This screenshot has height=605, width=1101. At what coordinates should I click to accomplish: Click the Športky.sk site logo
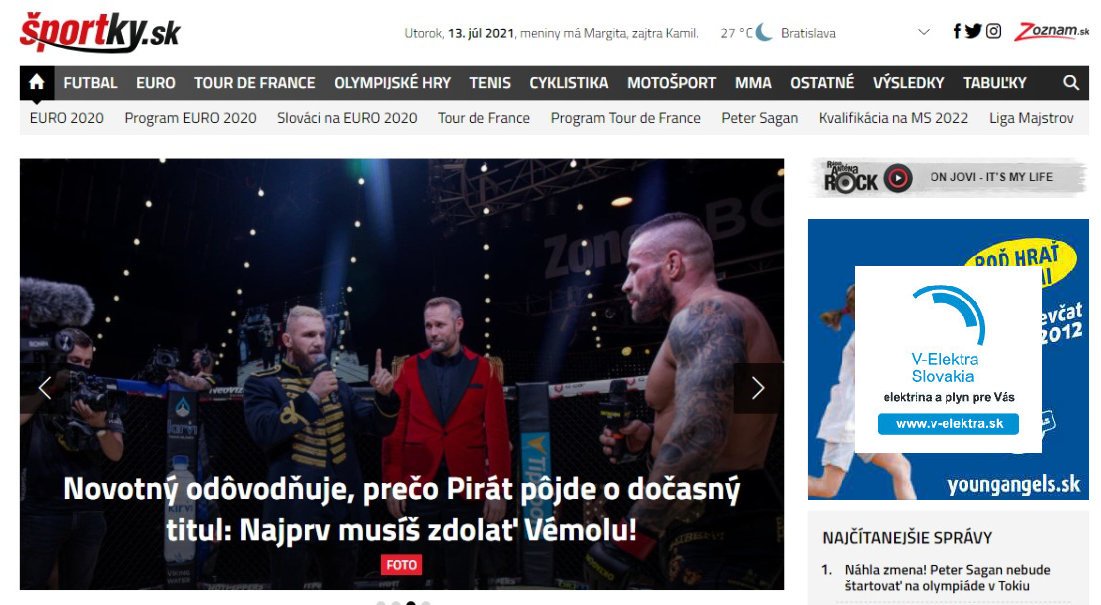[x=100, y=32]
